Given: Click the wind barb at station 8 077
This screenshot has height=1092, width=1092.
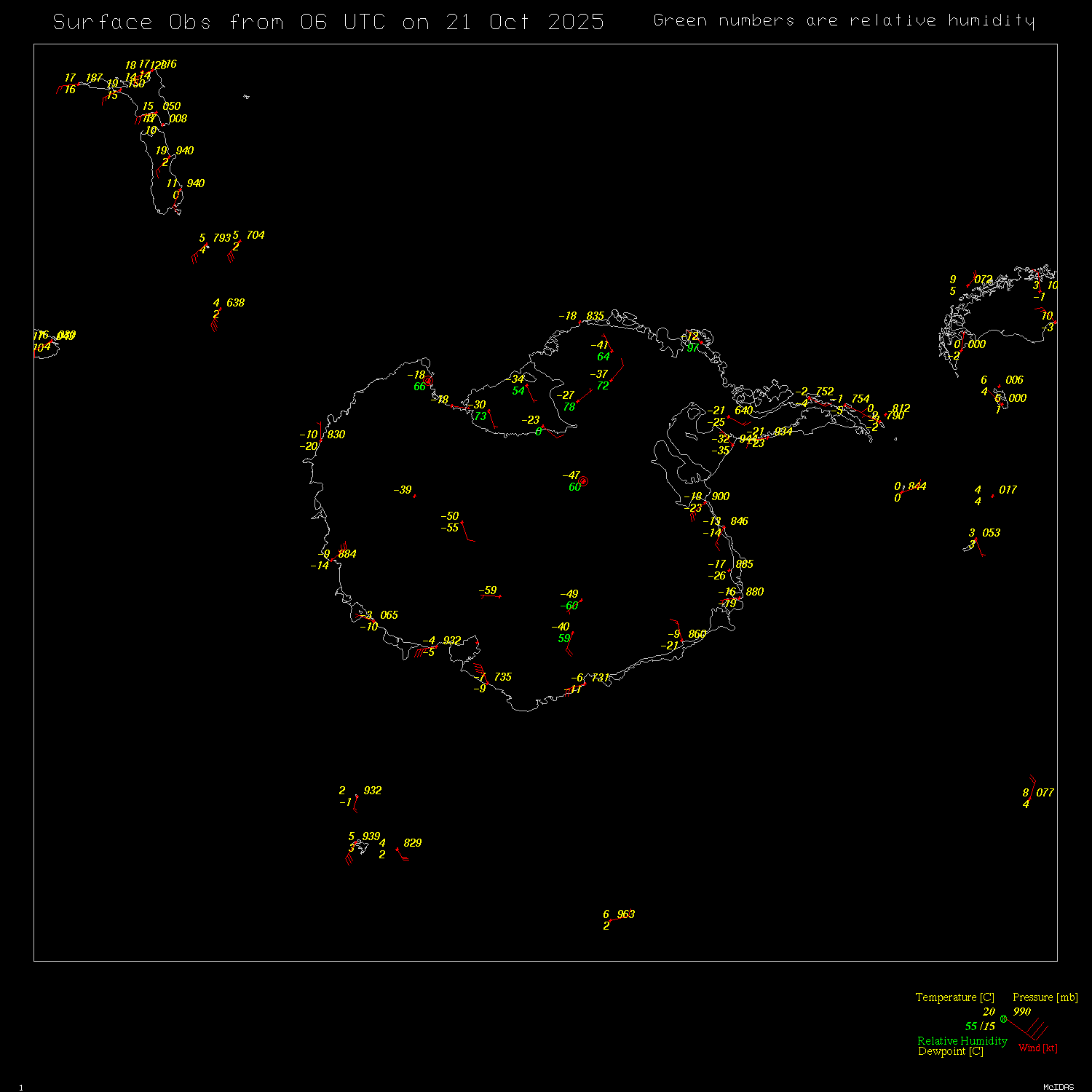Looking at the screenshot, I should pos(1031,786).
